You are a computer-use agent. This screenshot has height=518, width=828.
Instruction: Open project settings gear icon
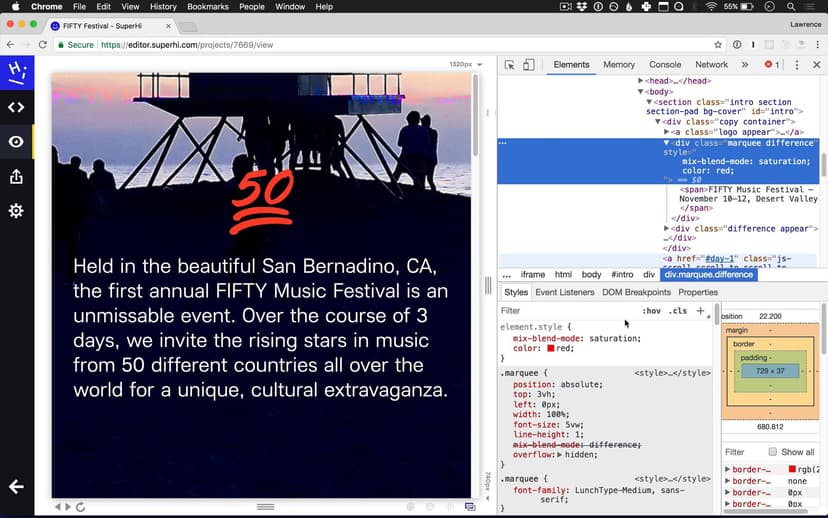click(x=16, y=211)
